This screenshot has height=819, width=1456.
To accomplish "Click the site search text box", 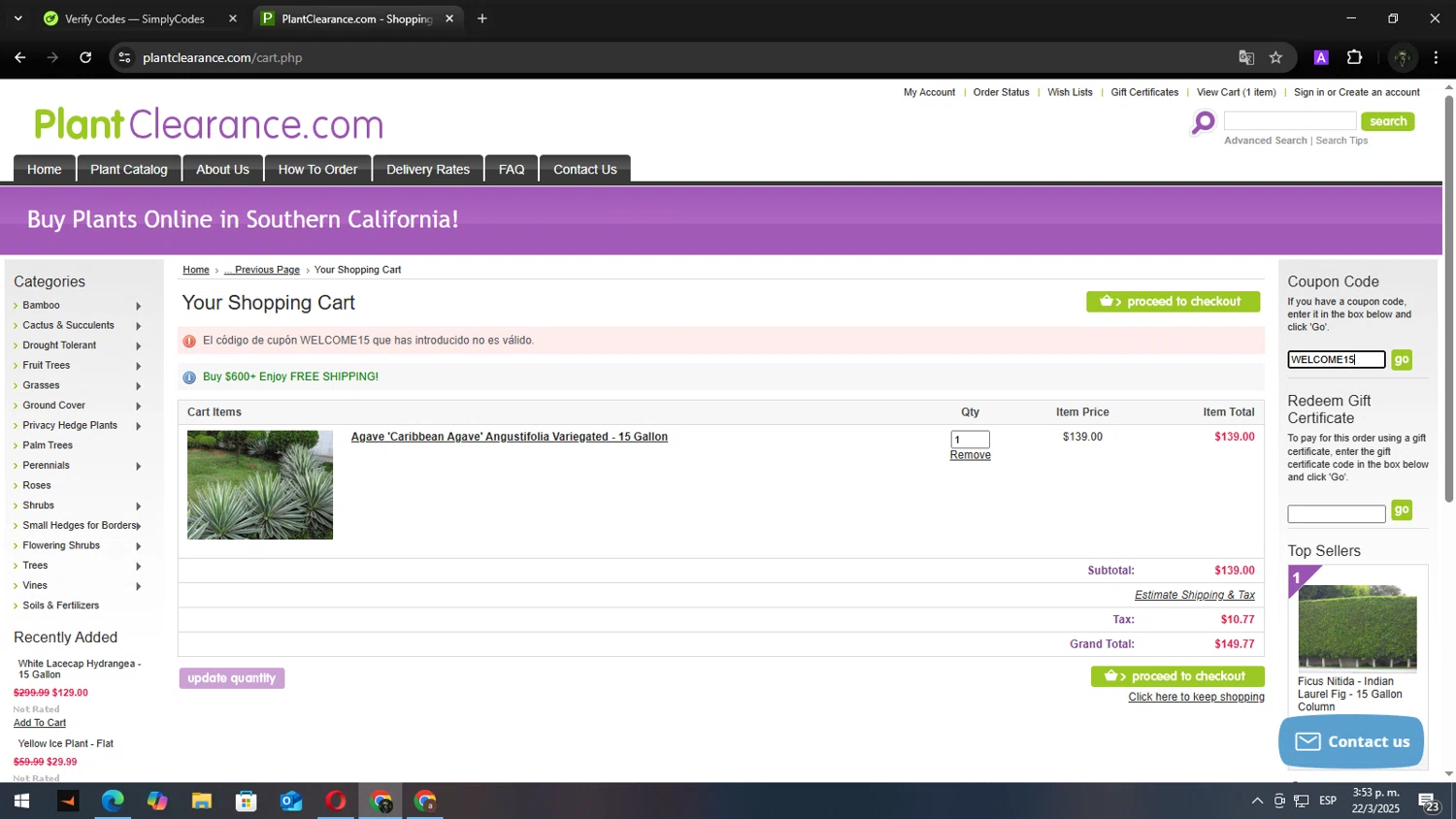I will tap(1290, 120).
